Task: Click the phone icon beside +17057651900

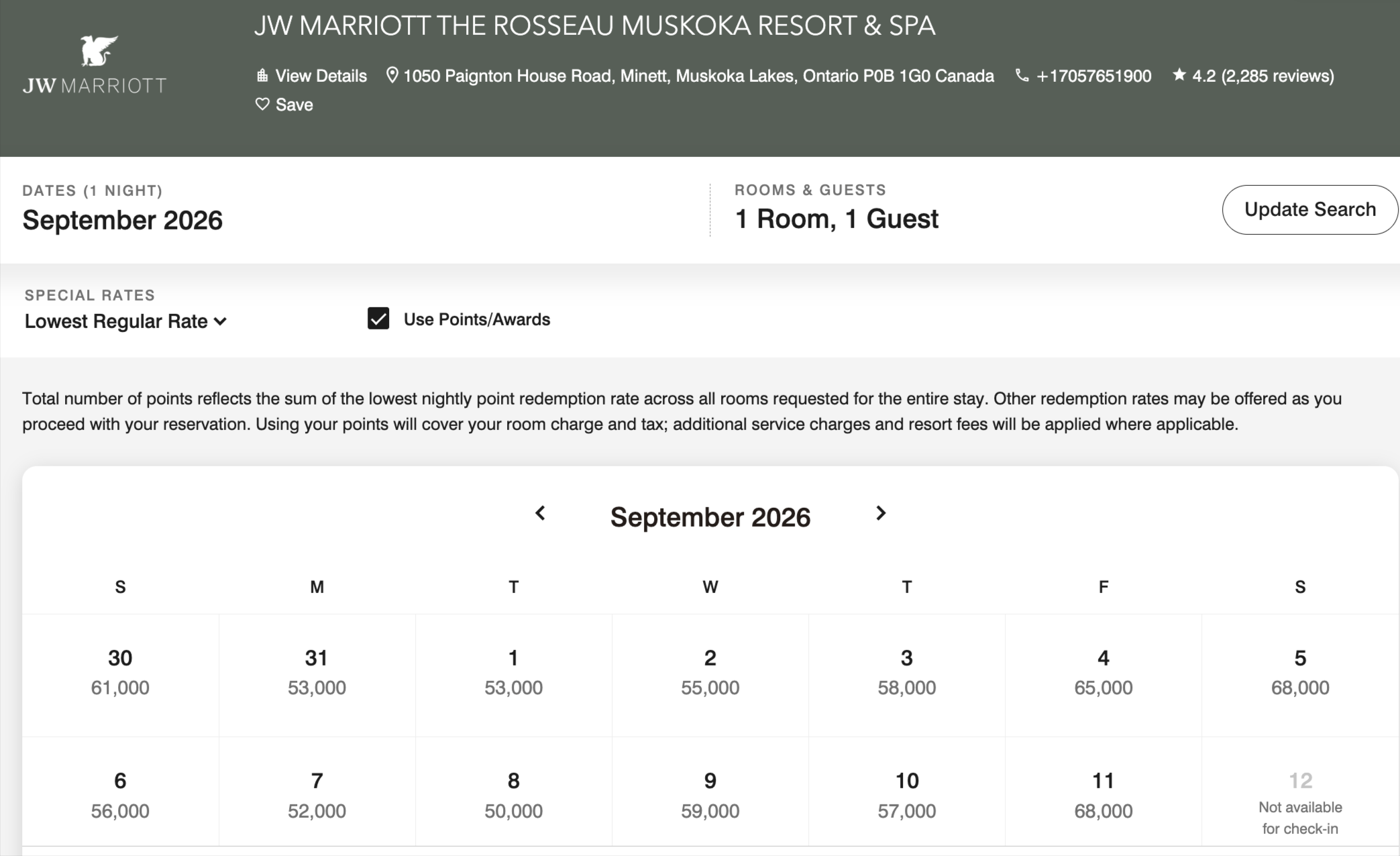Action: pos(1021,75)
